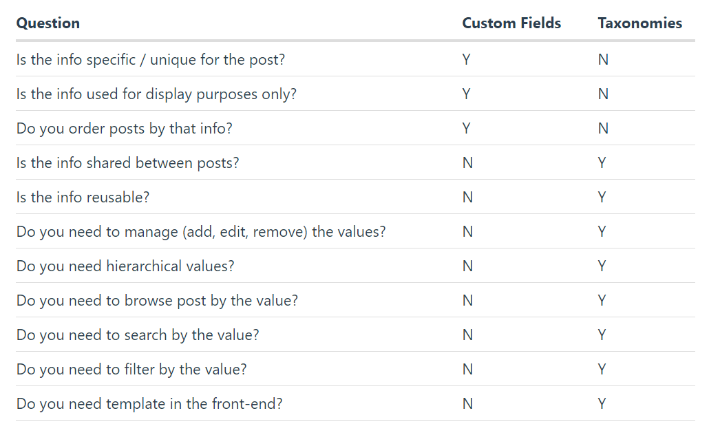Image resolution: width=720 pixels, height=446 pixels.
Task: Click the manage (add, edit, remove) values question
Action: (x=201, y=232)
